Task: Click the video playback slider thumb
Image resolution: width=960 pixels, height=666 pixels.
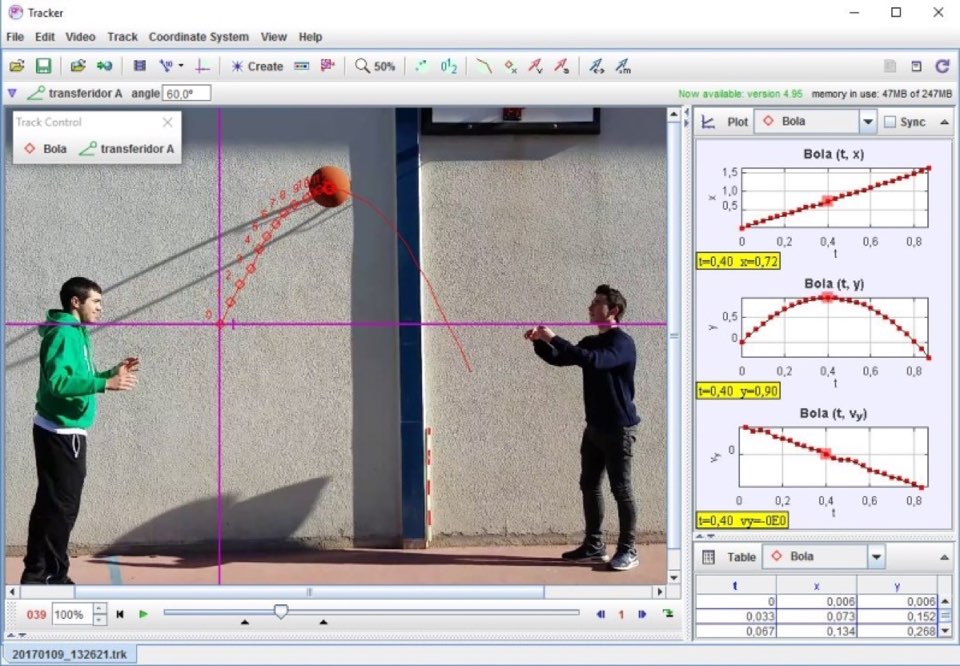Action: (281, 611)
